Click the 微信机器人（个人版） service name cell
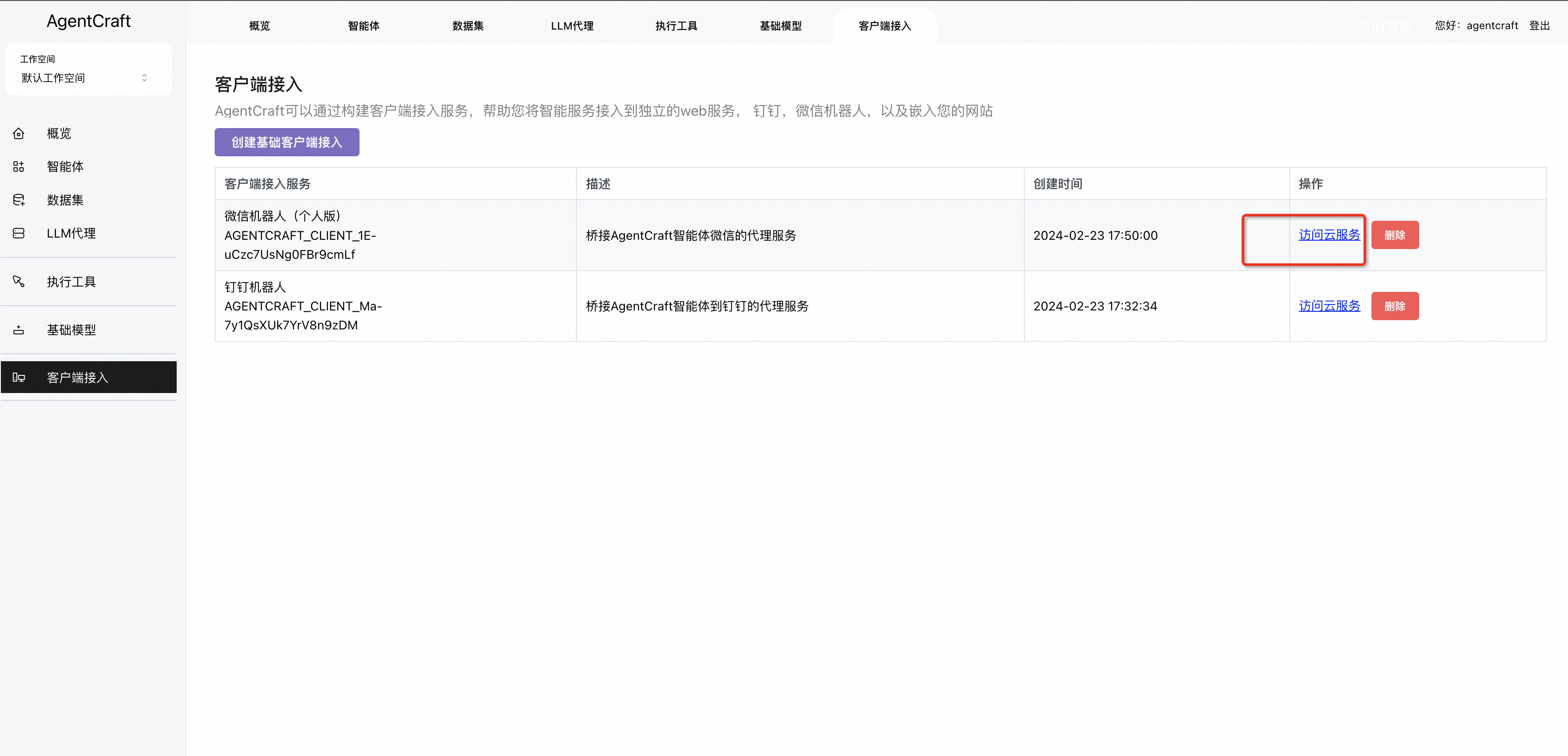Image resolution: width=1568 pixels, height=756 pixels. coord(396,235)
